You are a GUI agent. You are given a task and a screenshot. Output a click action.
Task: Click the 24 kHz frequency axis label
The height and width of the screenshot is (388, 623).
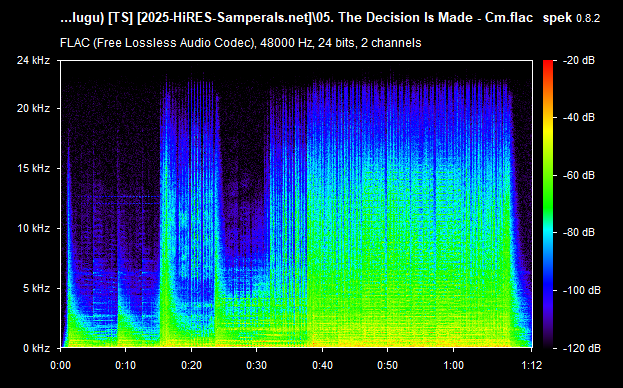(x=33, y=60)
